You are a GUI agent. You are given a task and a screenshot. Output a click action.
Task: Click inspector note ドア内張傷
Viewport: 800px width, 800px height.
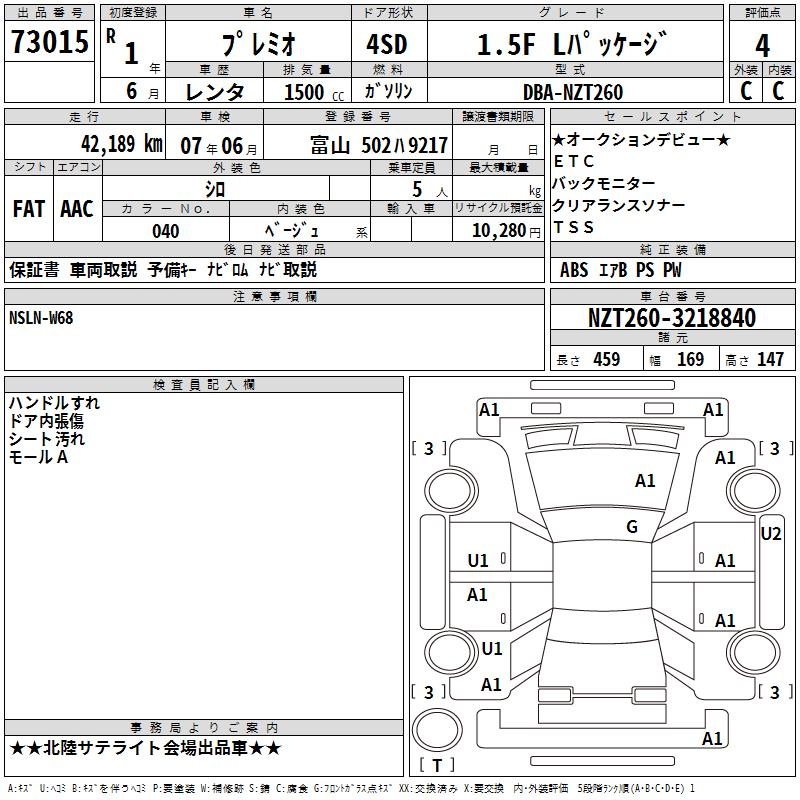point(46,421)
